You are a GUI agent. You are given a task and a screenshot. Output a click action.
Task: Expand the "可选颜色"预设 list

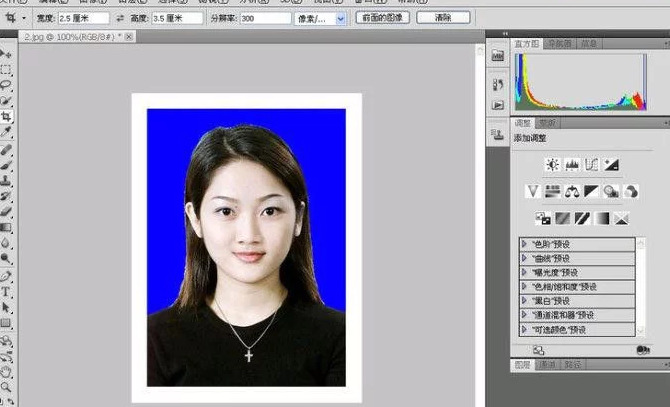pyautogui.click(x=524, y=330)
